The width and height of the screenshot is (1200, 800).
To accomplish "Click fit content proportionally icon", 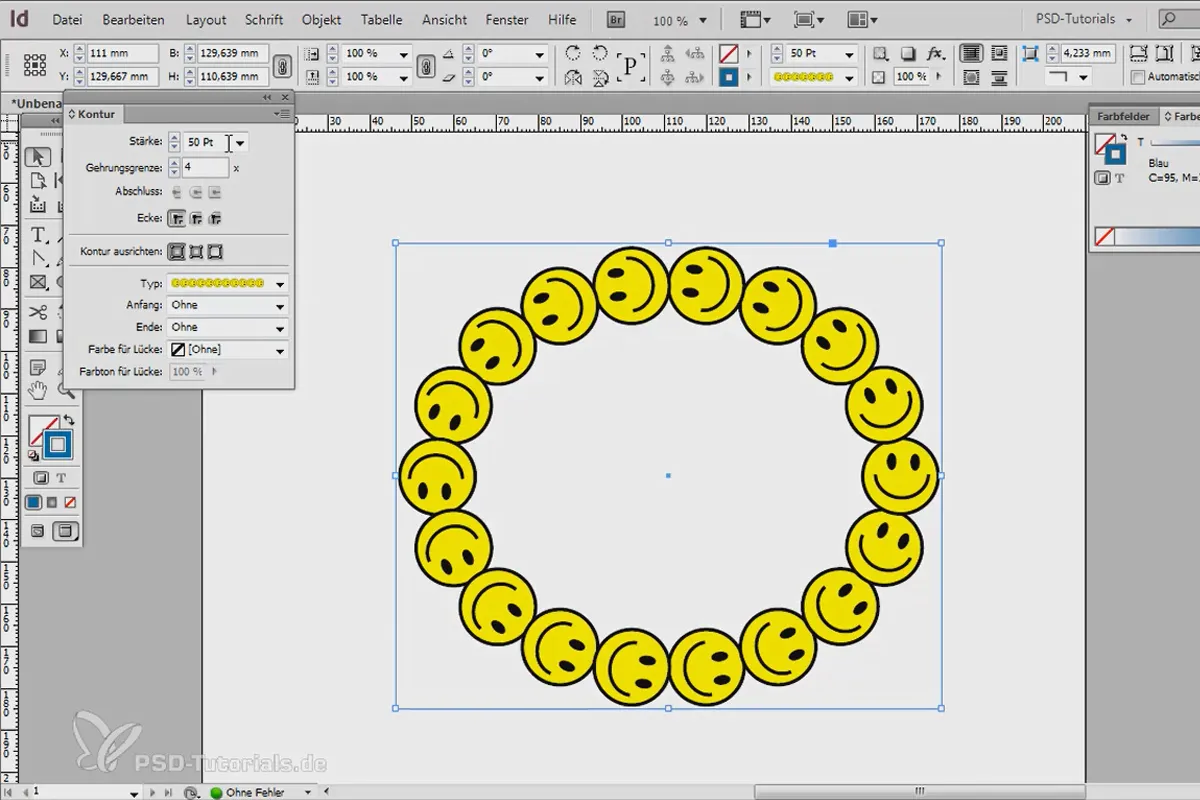I will [x=1165, y=54].
